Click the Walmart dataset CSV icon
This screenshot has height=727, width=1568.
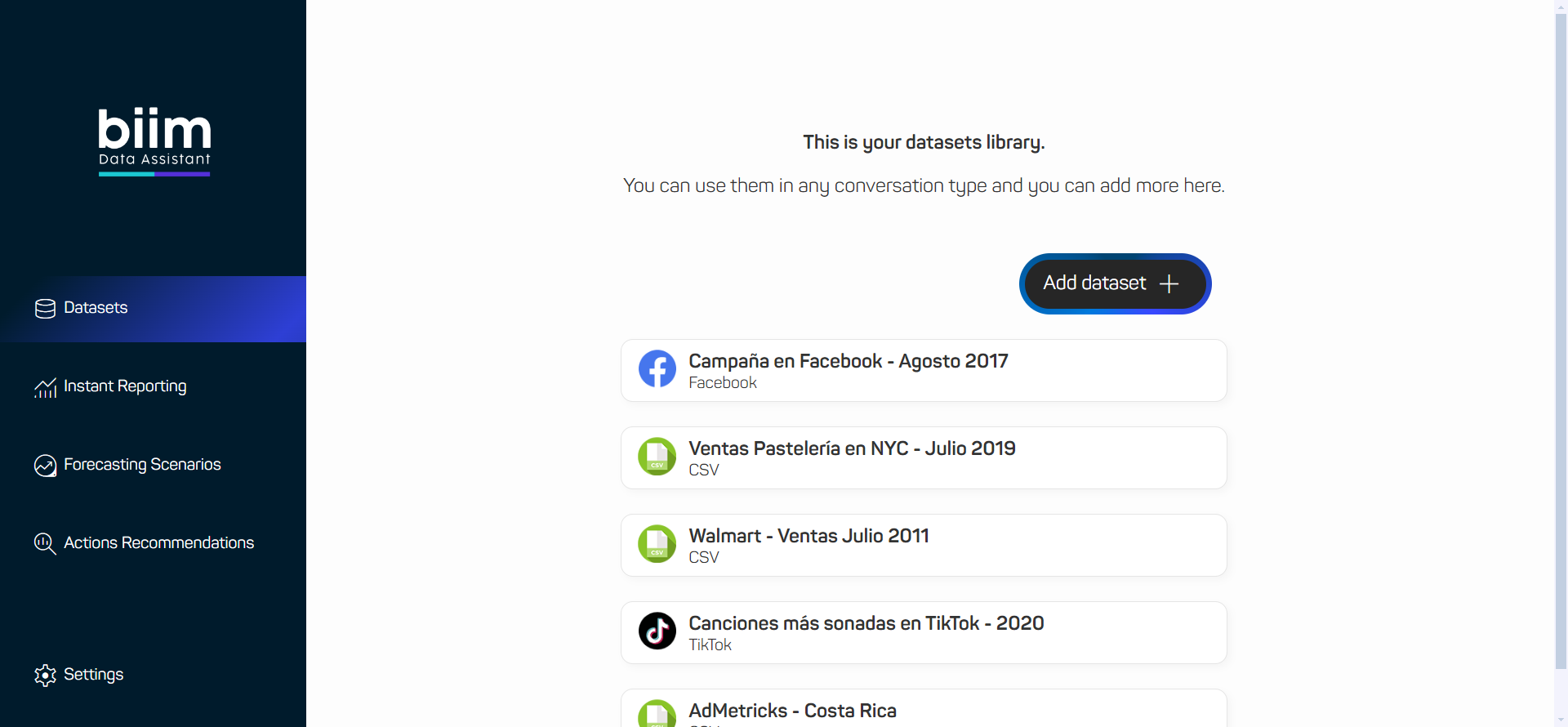click(x=657, y=544)
